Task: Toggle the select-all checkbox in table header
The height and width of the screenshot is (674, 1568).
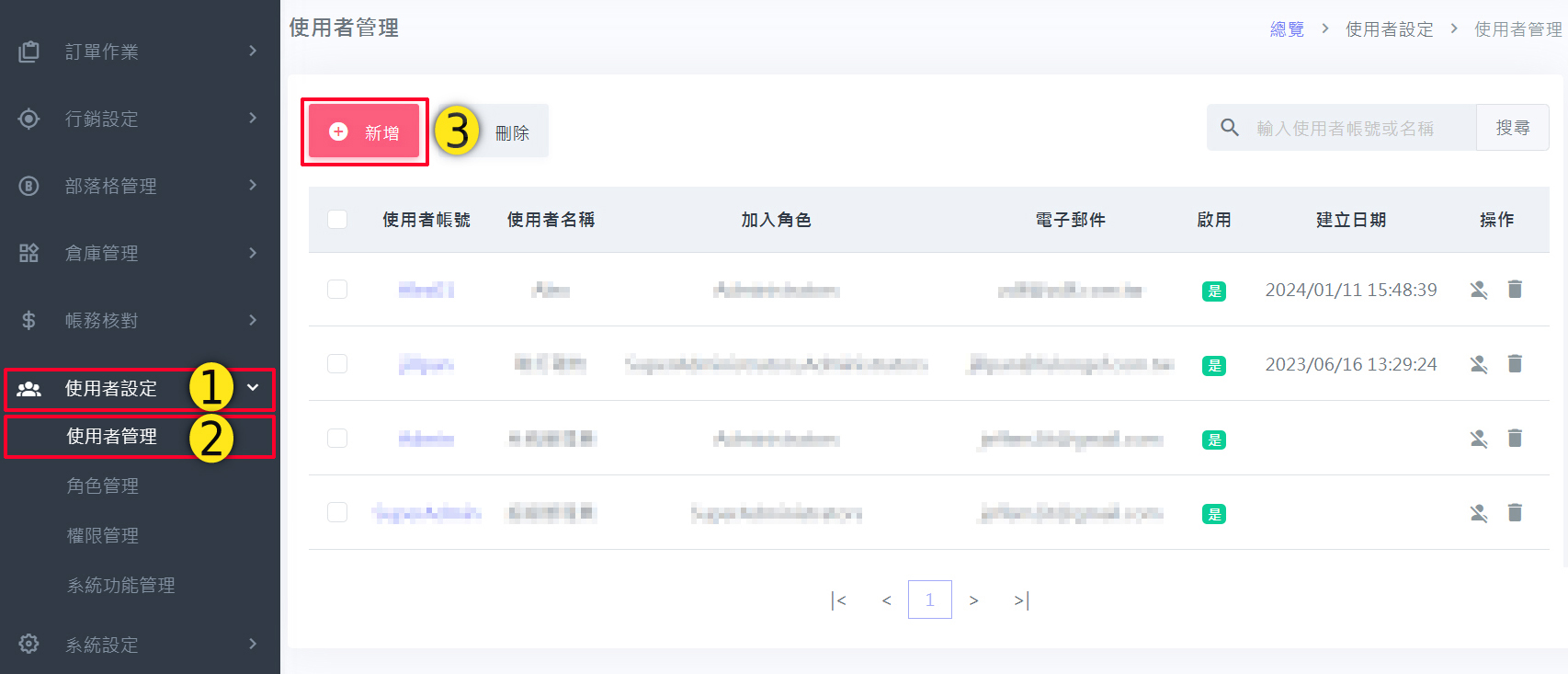Action: tap(337, 220)
